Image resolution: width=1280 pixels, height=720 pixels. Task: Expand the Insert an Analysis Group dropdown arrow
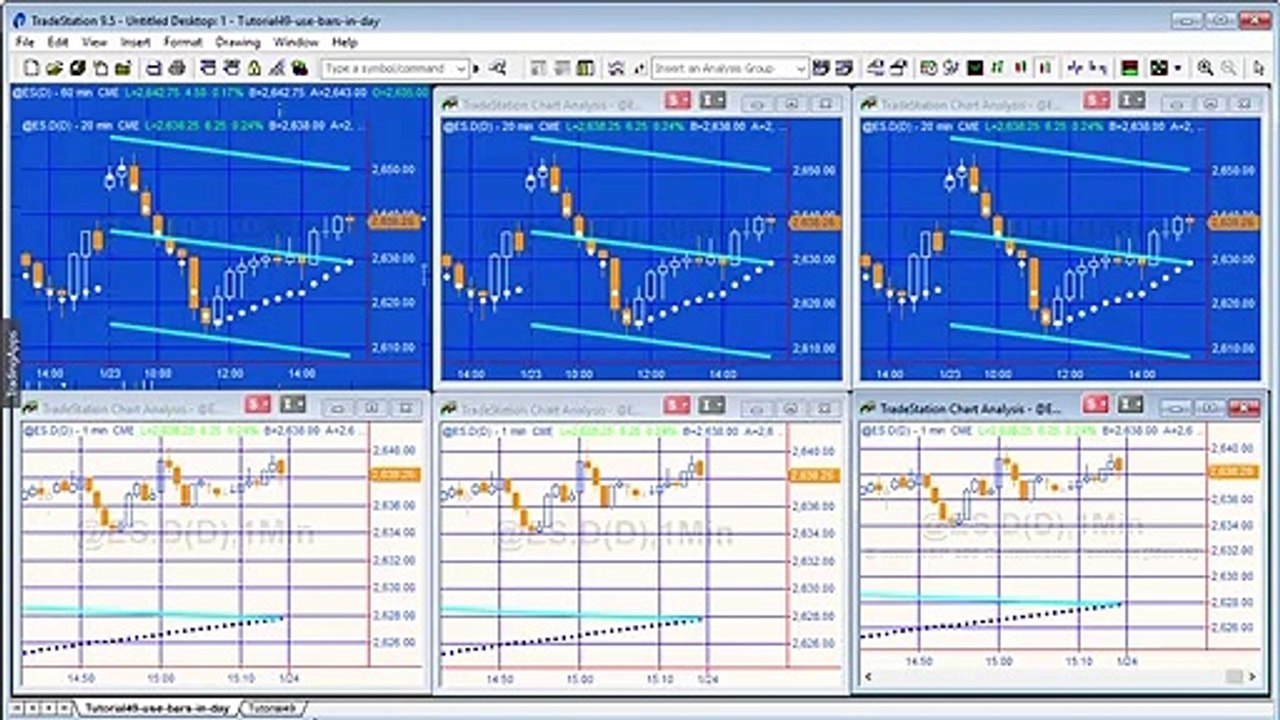801,68
